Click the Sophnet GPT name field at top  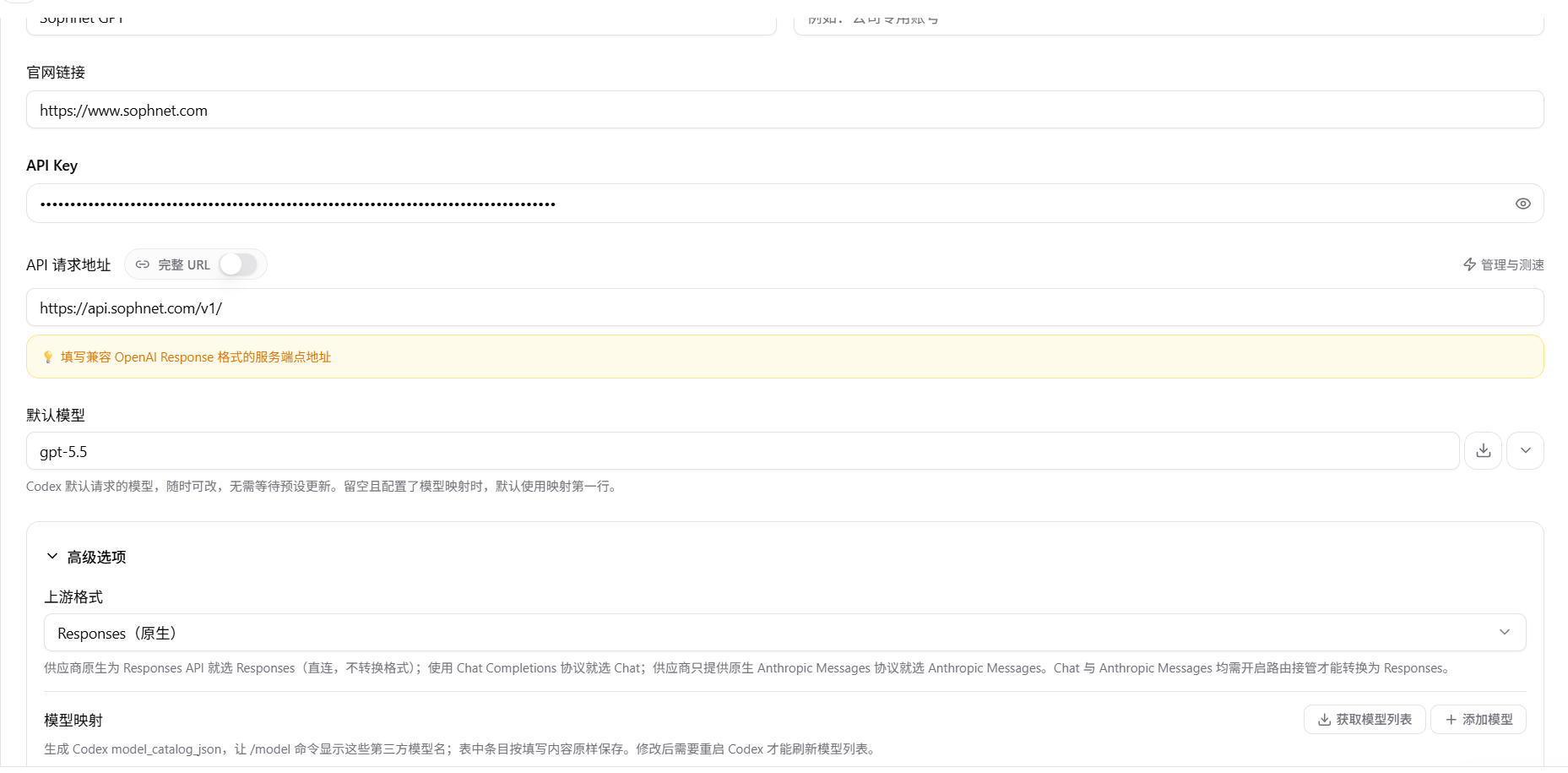(401, 19)
